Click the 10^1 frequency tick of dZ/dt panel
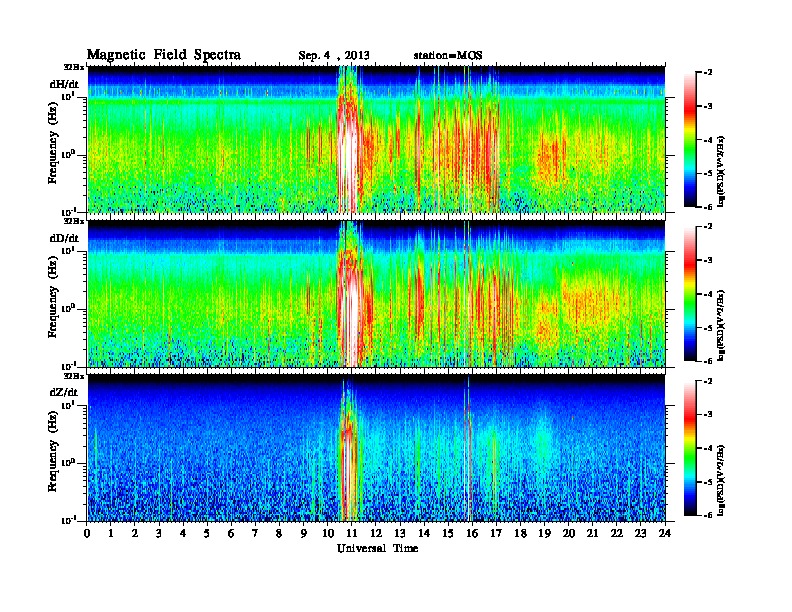Image resolution: width=792 pixels, height=612 pixels. (x=68, y=405)
